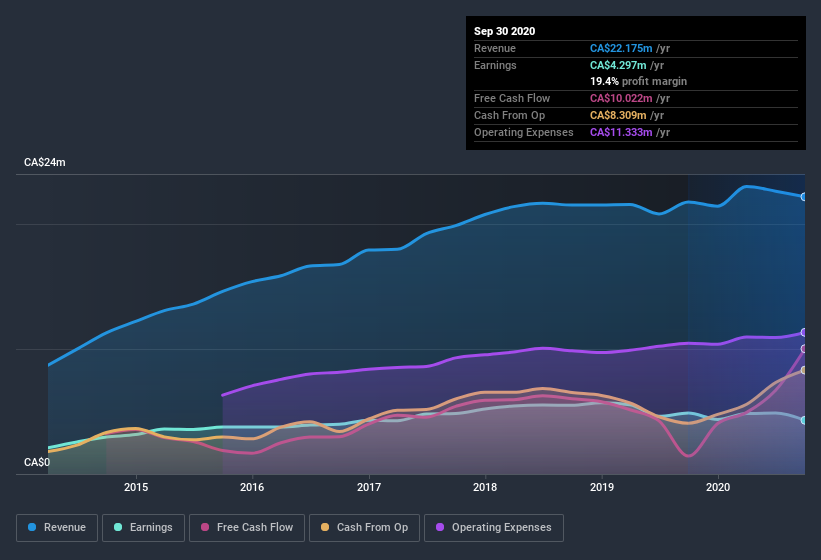Click the CA$22.175m revenue value in tooltip
The image size is (821, 560).
click(x=622, y=48)
